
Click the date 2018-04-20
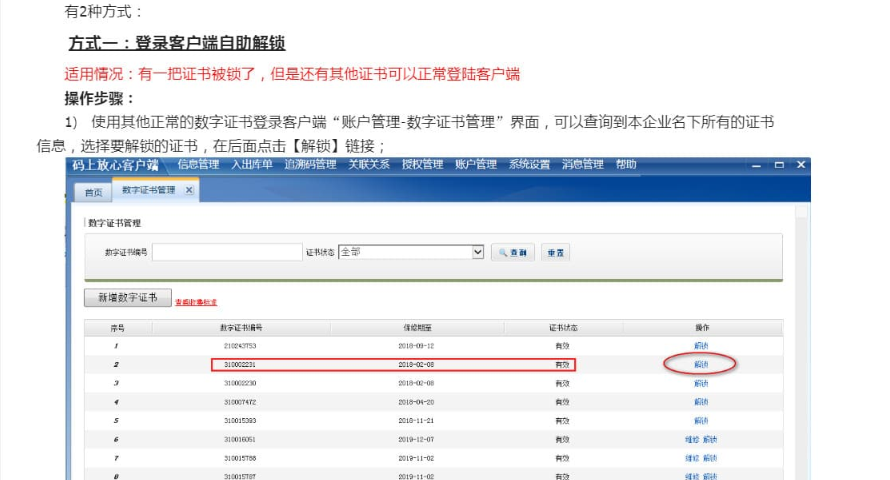416,402
